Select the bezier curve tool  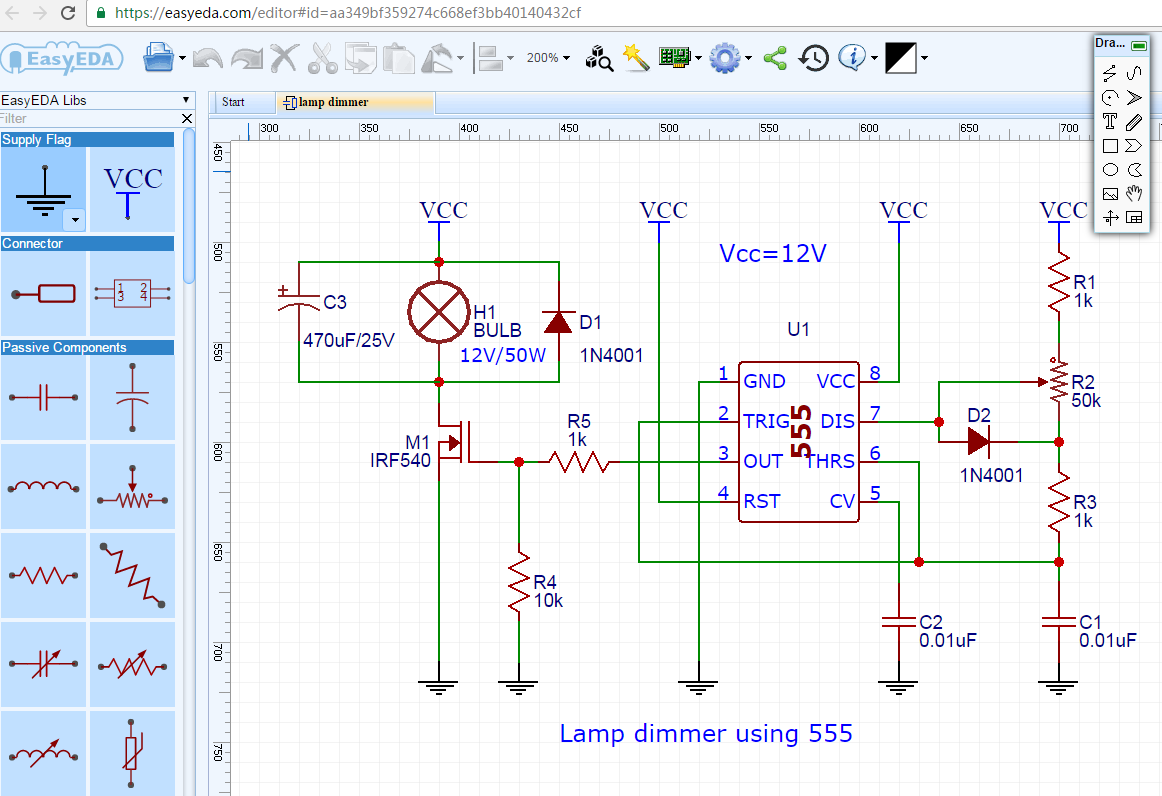click(1134, 73)
